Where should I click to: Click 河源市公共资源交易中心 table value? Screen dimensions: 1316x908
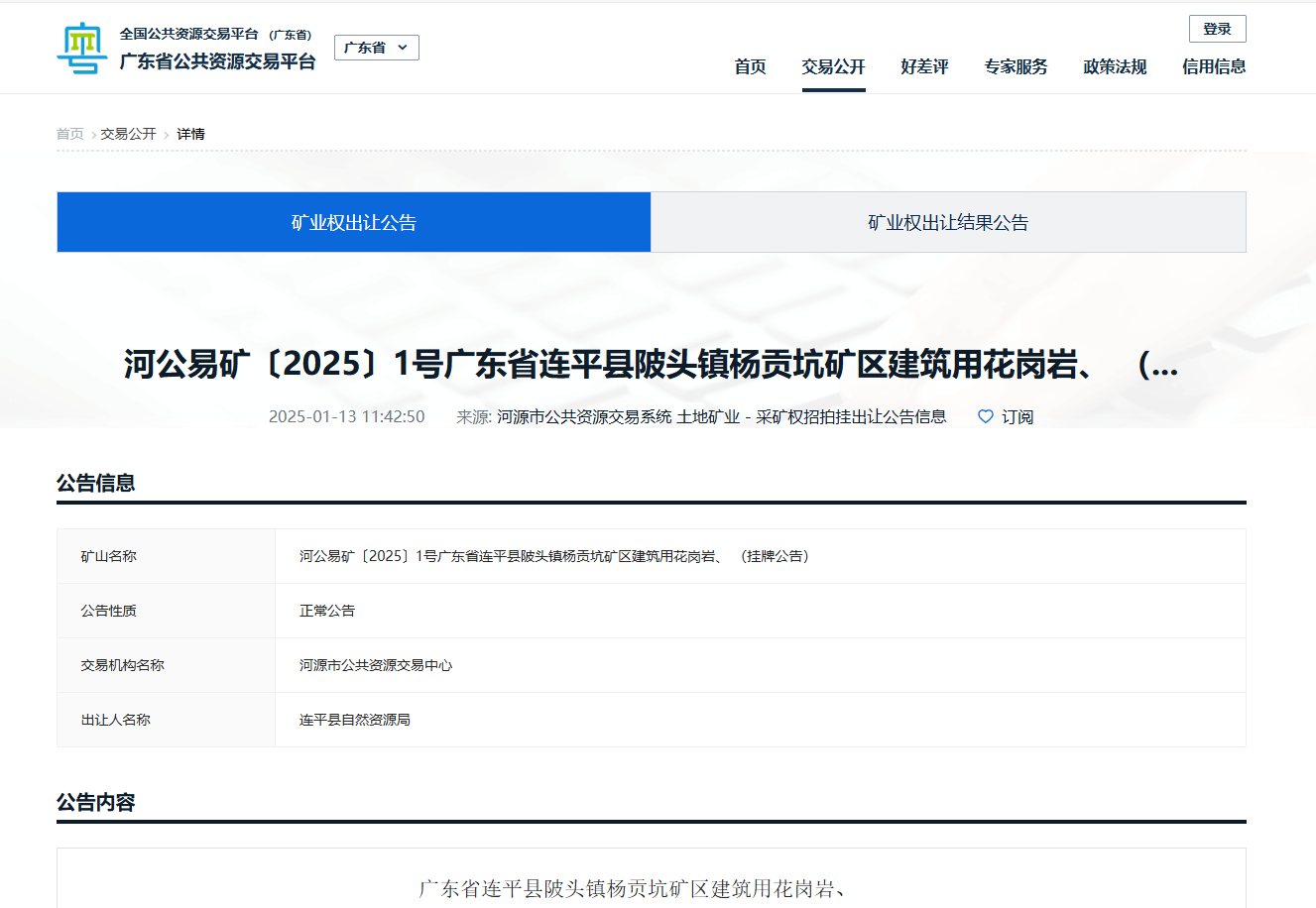376,665
